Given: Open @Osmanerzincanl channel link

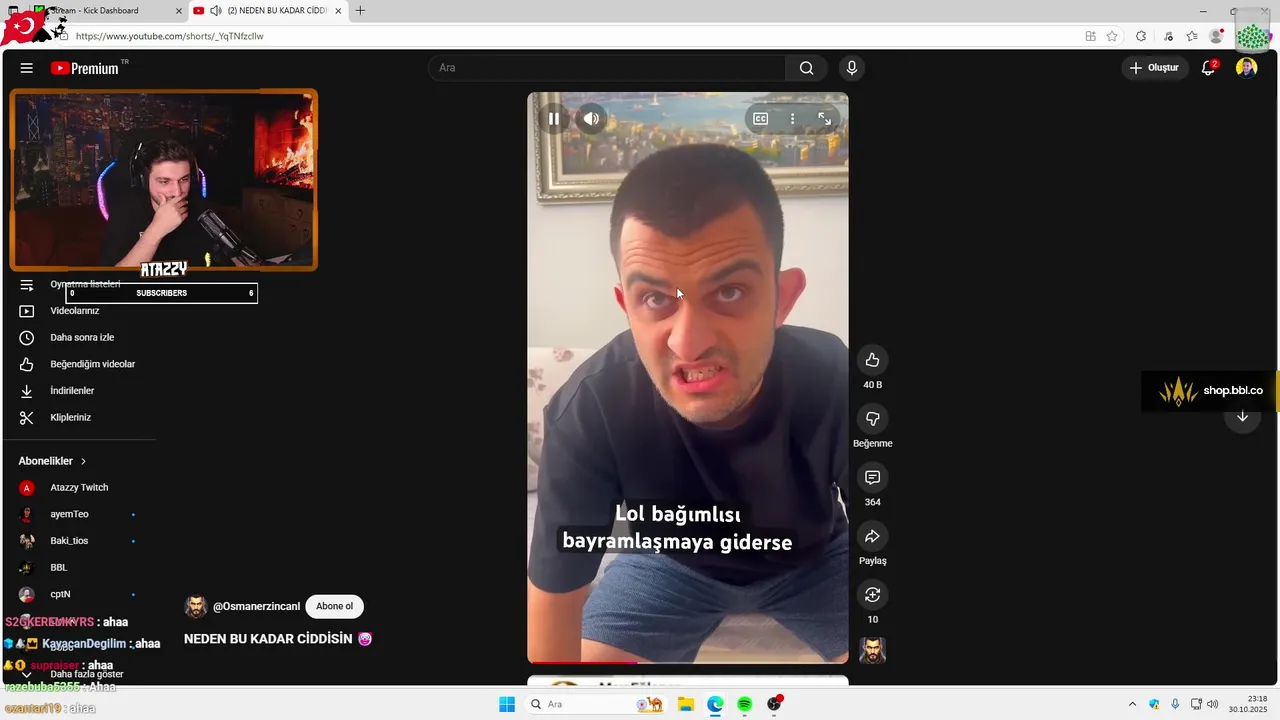Looking at the screenshot, I should 256,607.
